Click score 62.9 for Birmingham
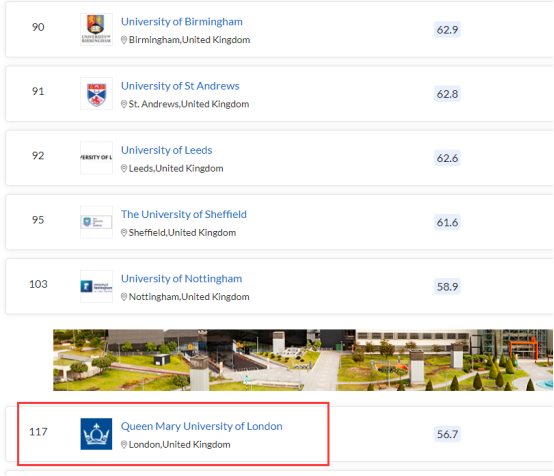 click(447, 30)
